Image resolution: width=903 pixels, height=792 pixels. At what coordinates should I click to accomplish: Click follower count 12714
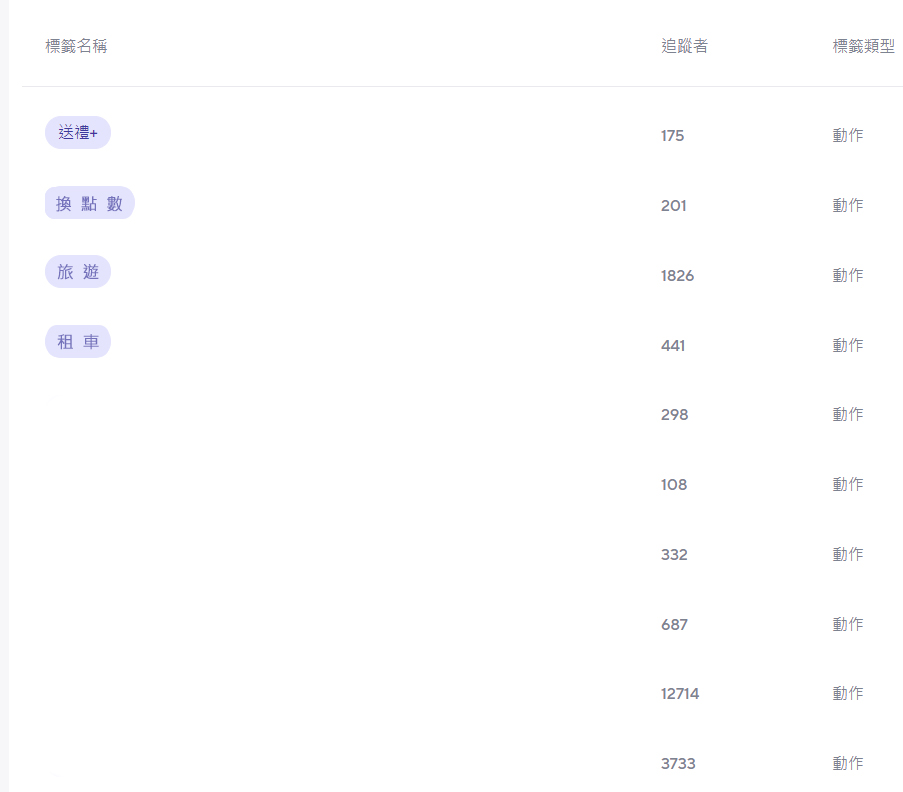click(680, 694)
